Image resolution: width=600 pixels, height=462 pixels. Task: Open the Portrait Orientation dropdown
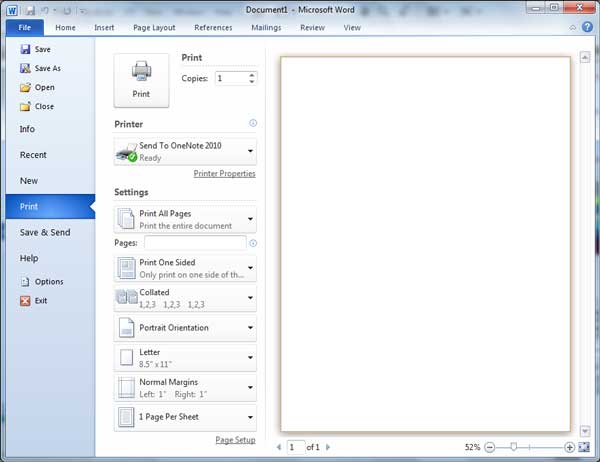[x=185, y=328]
